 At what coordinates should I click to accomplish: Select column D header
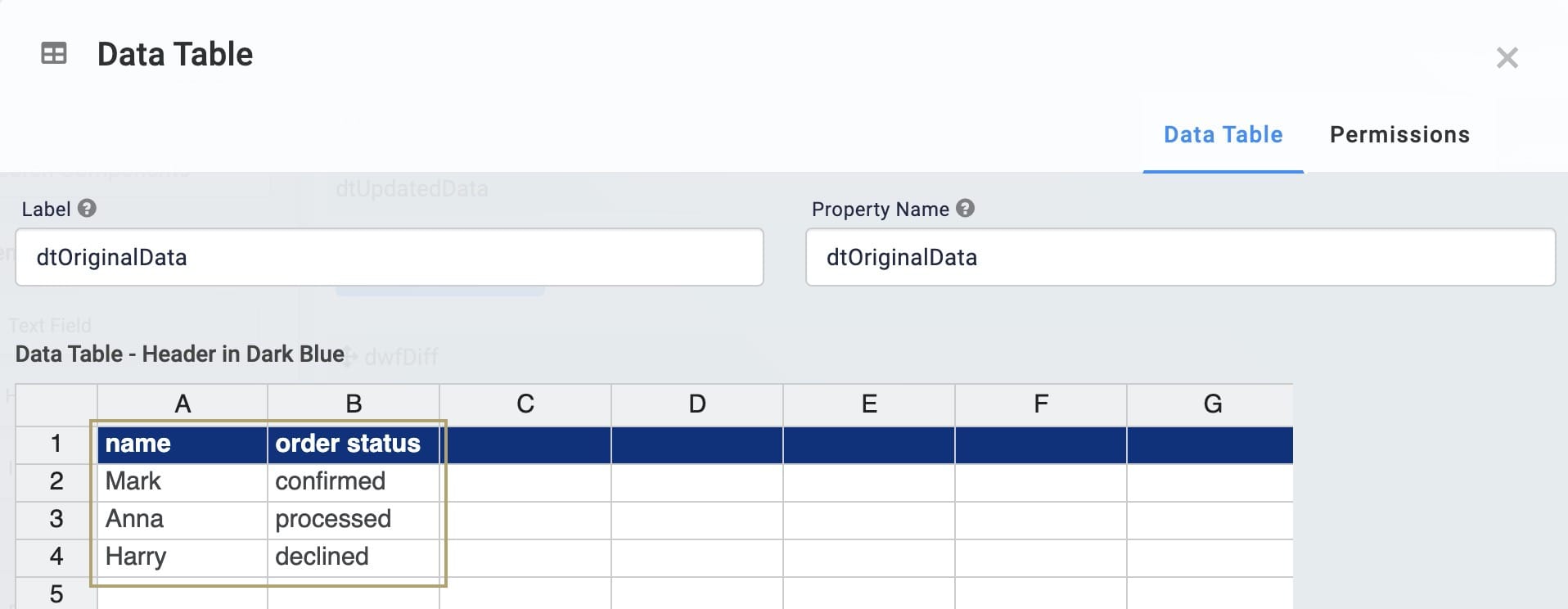(696, 404)
